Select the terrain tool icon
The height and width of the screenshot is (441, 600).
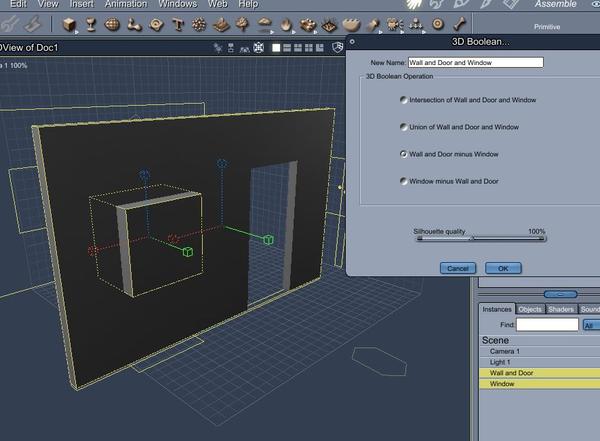tap(221, 25)
